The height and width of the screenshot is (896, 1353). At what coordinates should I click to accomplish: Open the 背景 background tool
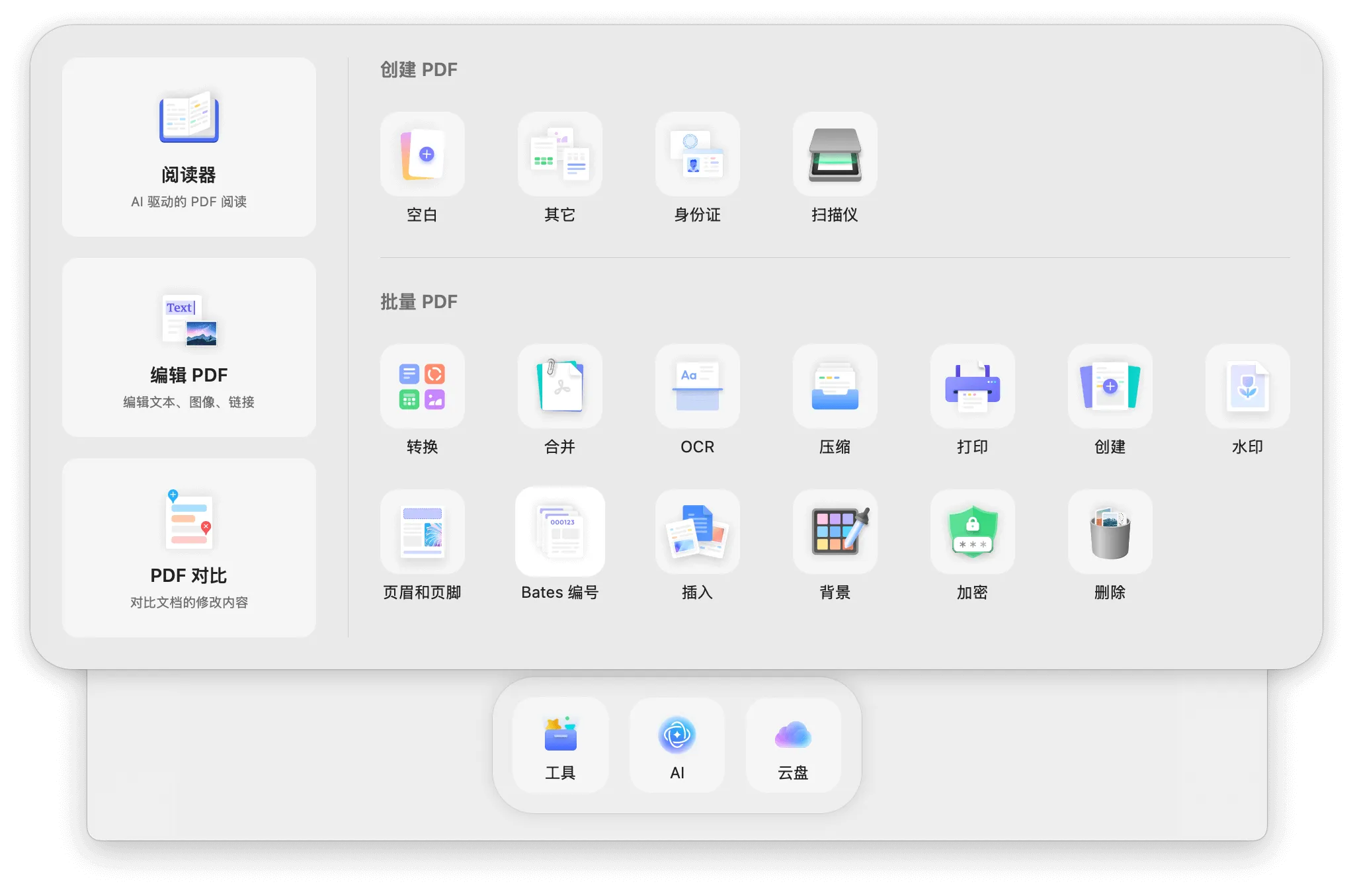[x=835, y=533]
